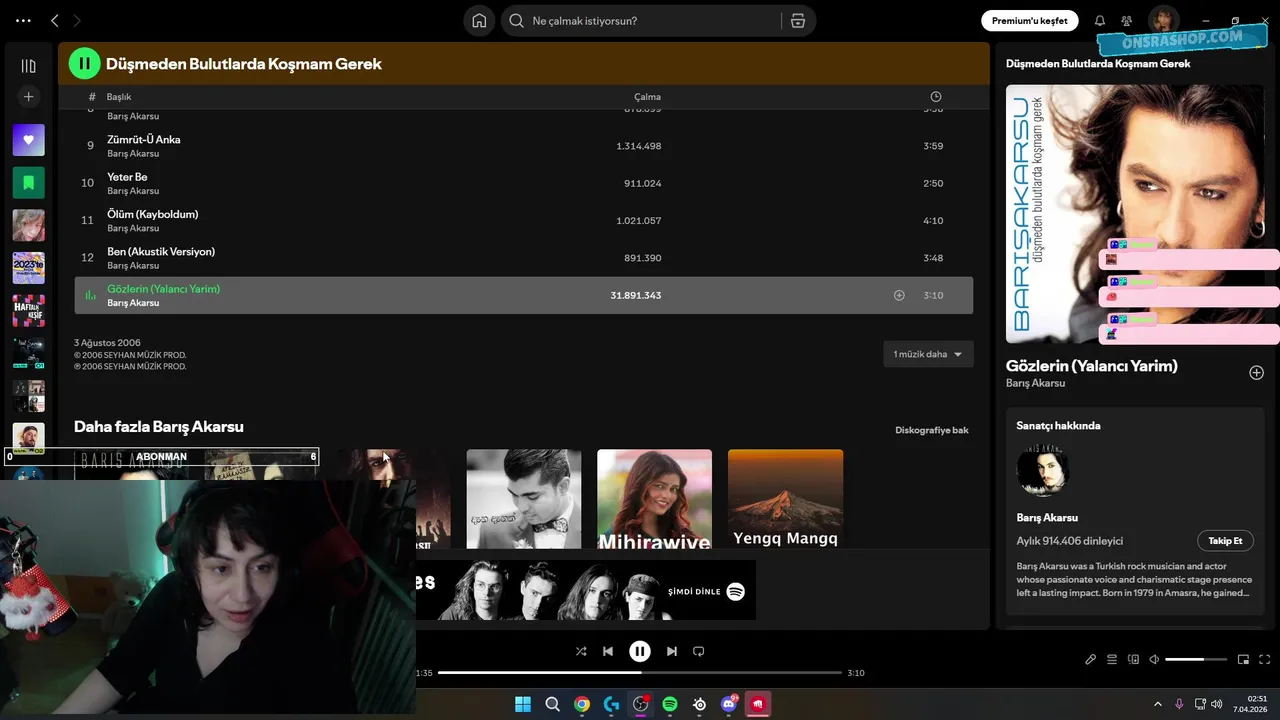Open Barış Akarsu artist photo in 'Sanatçı hakkında'
The image size is (1280, 720).
click(1043, 470)
